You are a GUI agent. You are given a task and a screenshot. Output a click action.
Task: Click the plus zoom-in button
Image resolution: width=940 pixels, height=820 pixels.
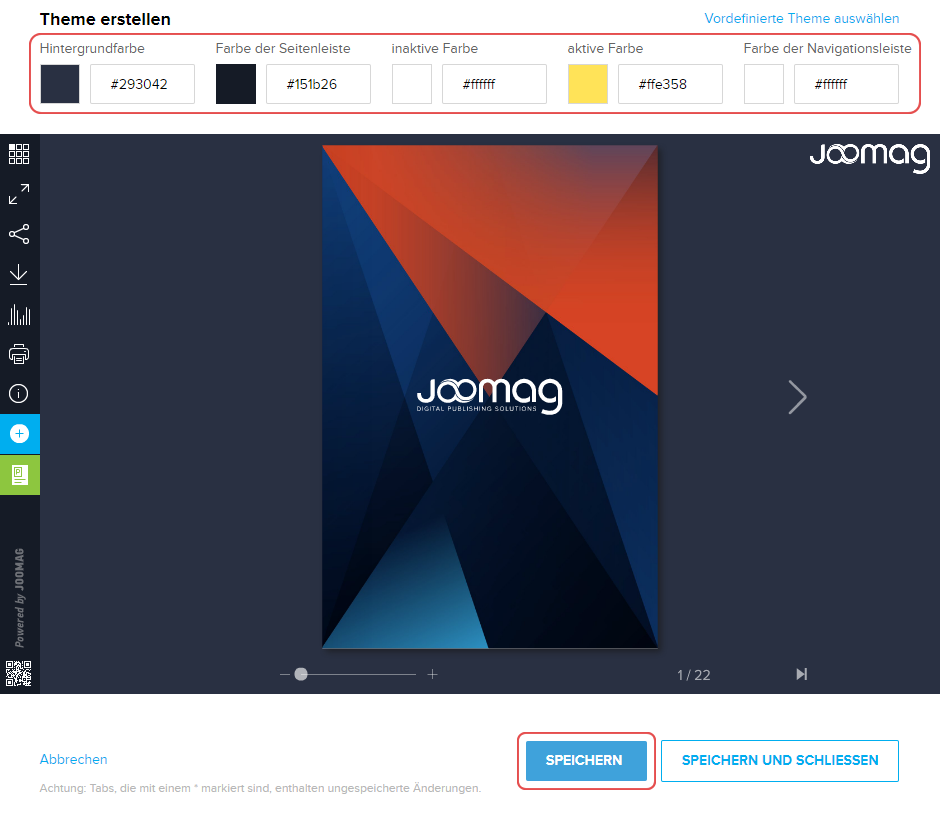click(x=433, y=674)
